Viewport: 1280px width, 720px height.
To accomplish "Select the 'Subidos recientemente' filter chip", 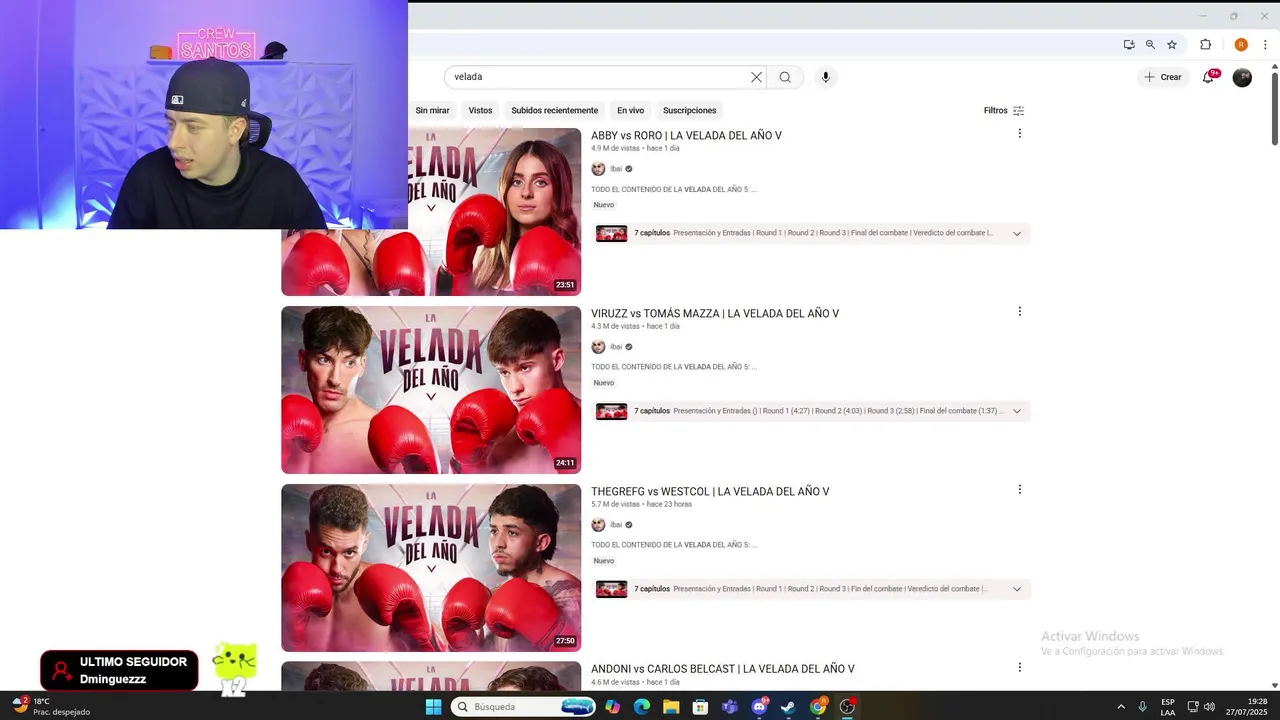I will pyautogui.click(x=555, y=110).
